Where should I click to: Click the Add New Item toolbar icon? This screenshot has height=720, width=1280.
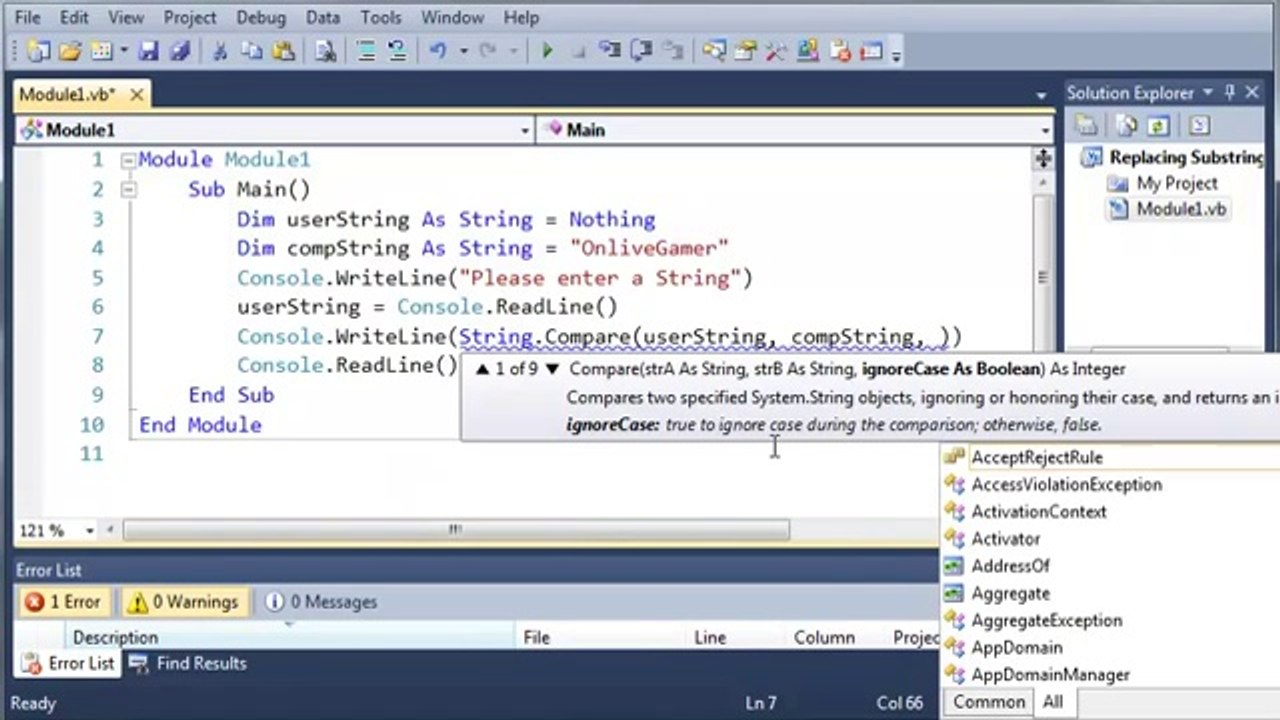pos(101,51)
